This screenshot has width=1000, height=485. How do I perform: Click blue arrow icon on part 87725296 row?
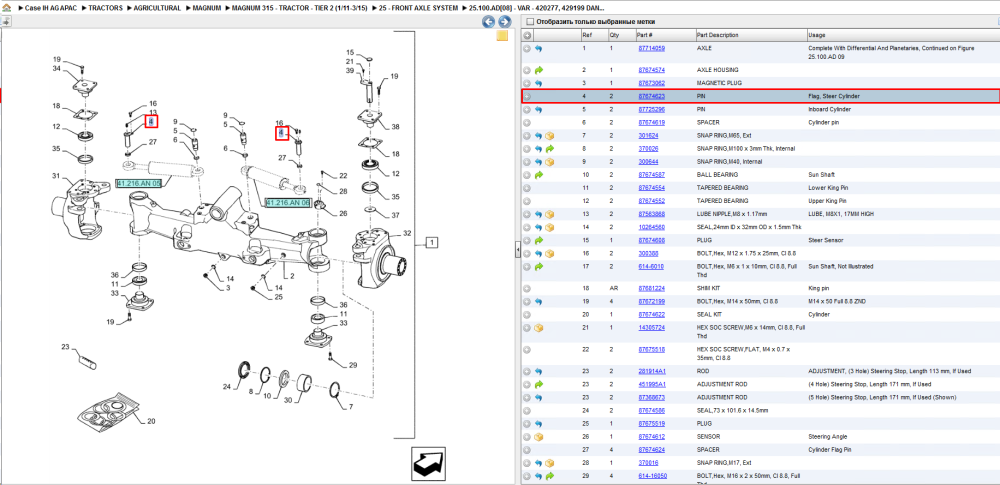[x=538, y=109]
